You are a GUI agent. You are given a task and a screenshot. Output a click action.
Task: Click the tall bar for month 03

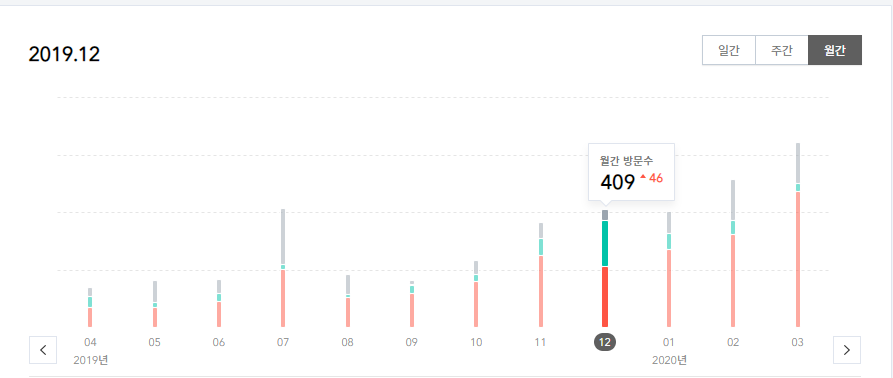(x=798, y=235)
